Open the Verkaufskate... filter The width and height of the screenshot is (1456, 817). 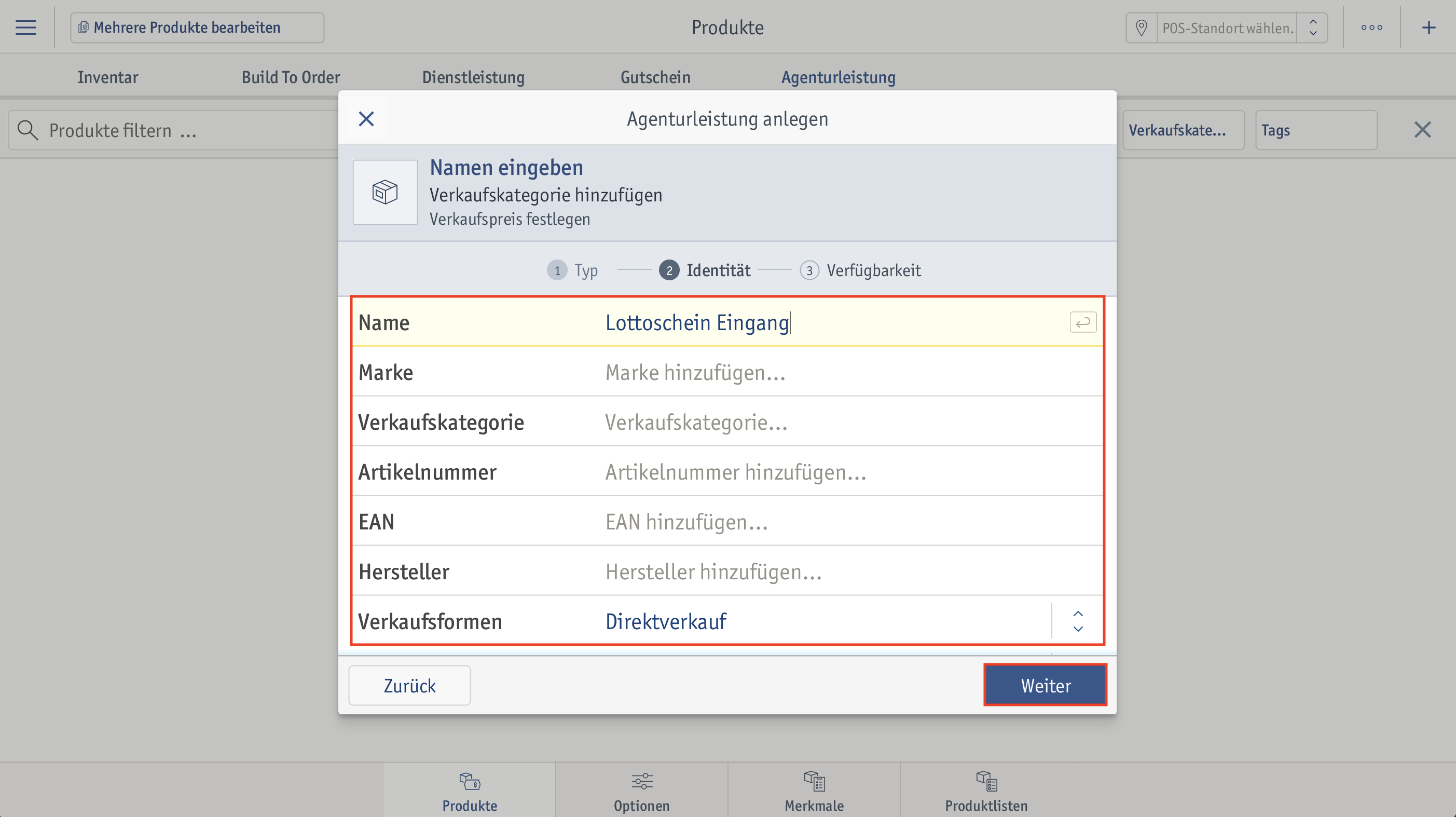click(x=1183, y=130)
